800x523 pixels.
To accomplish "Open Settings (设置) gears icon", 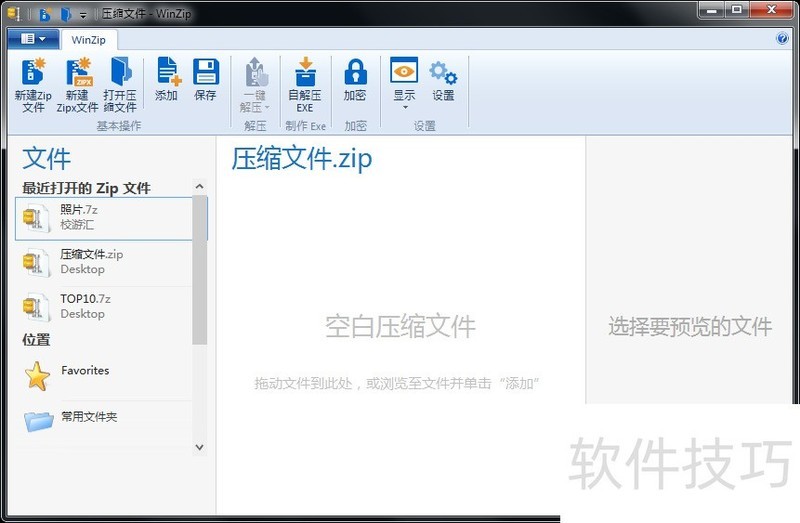I will [x=443, y=72].
